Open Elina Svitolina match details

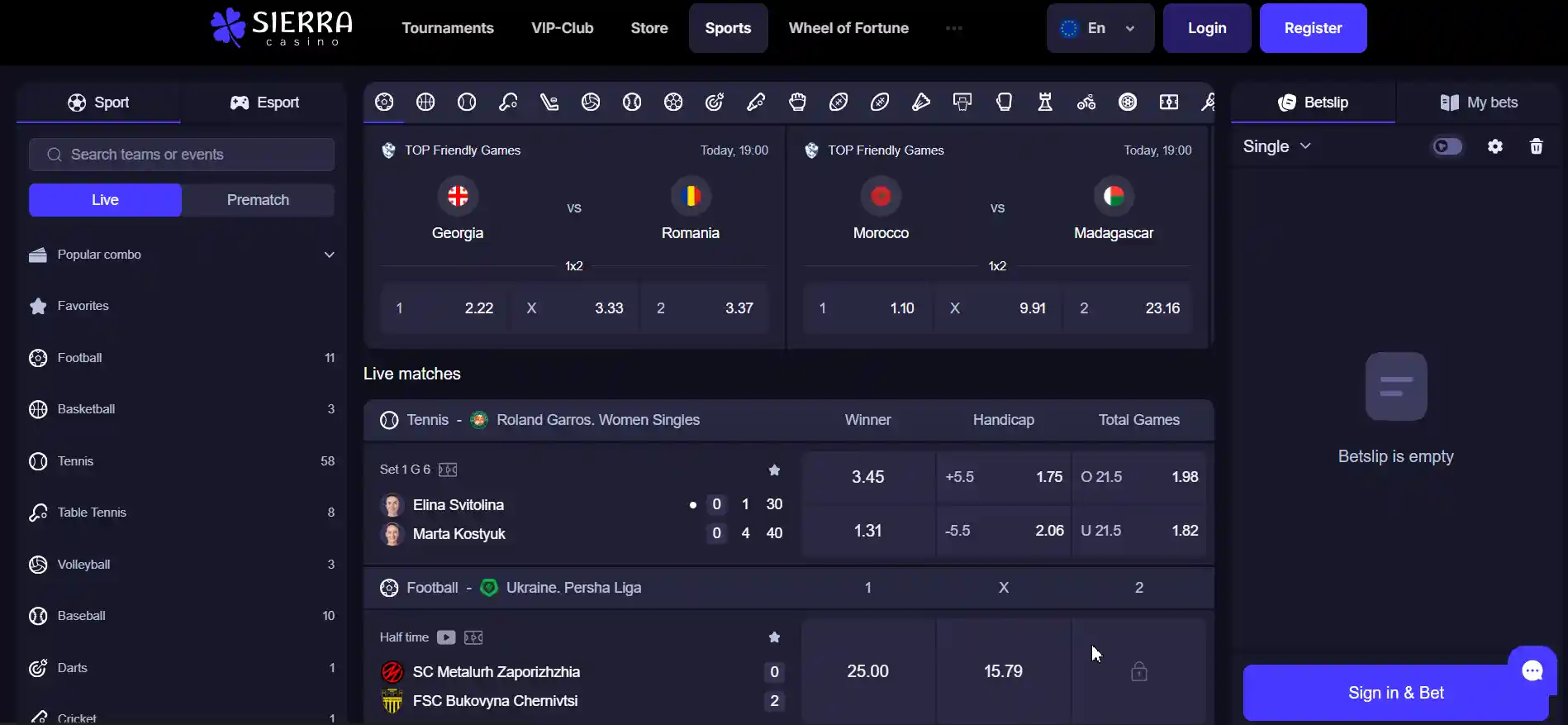(x=459, y=505)
